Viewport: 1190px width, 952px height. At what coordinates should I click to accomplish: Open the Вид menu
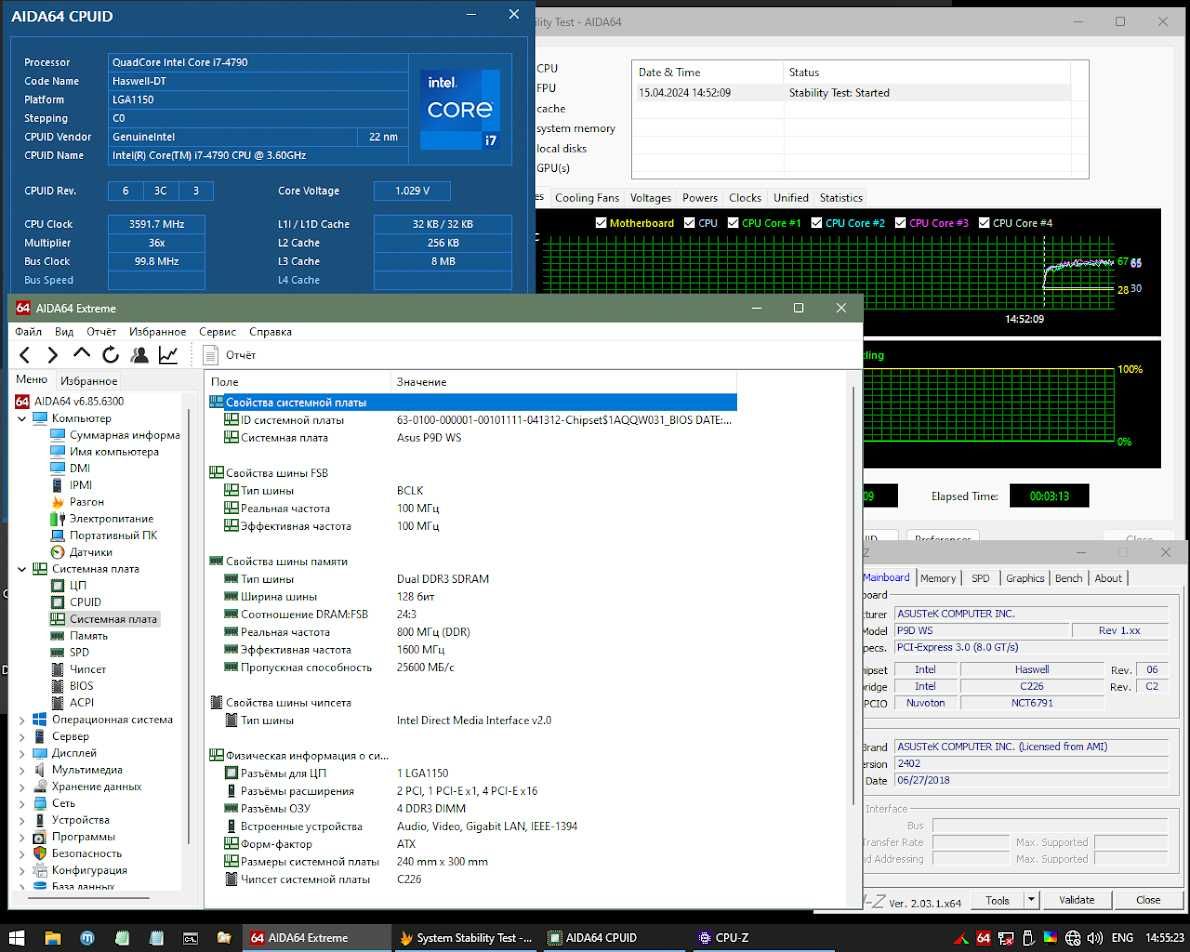[64, 332]
